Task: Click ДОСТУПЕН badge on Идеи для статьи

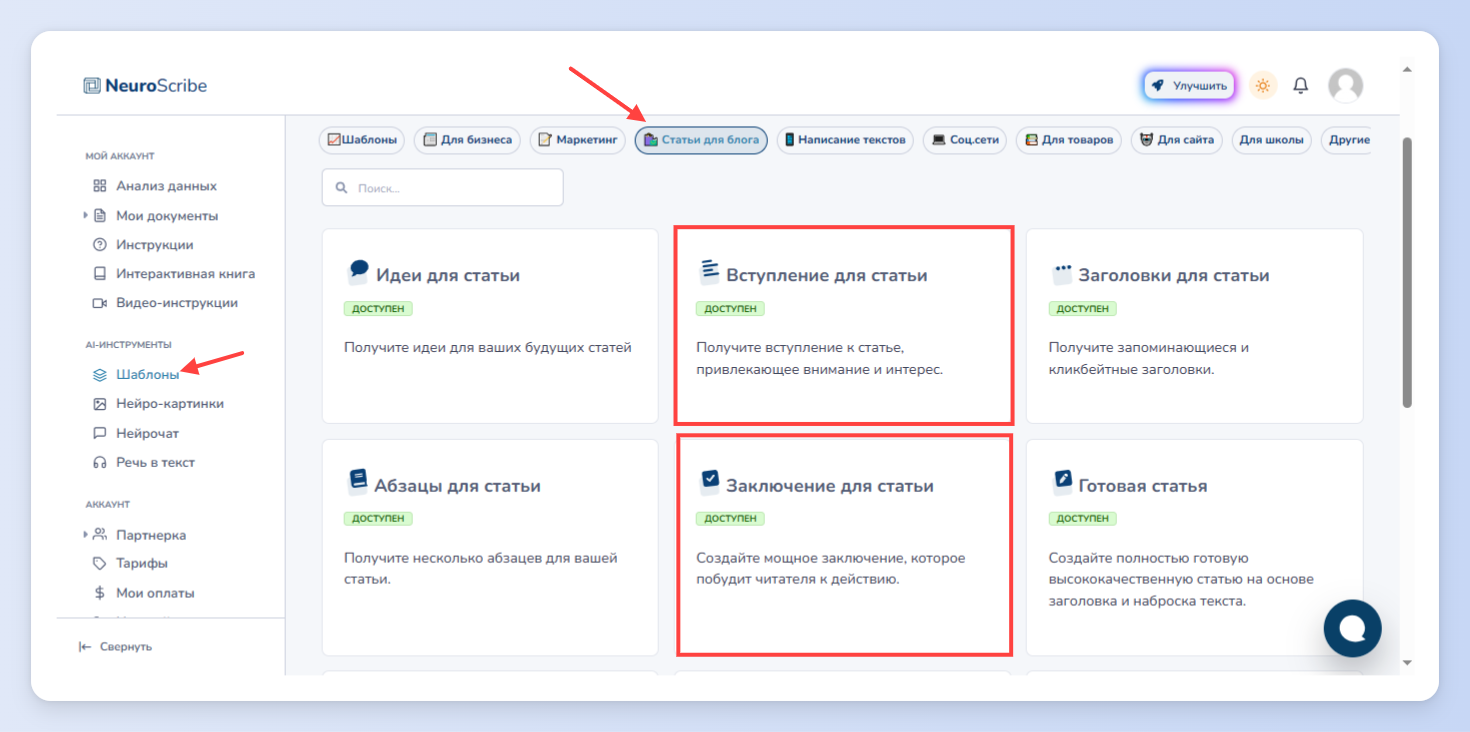Action: [378, 309]
